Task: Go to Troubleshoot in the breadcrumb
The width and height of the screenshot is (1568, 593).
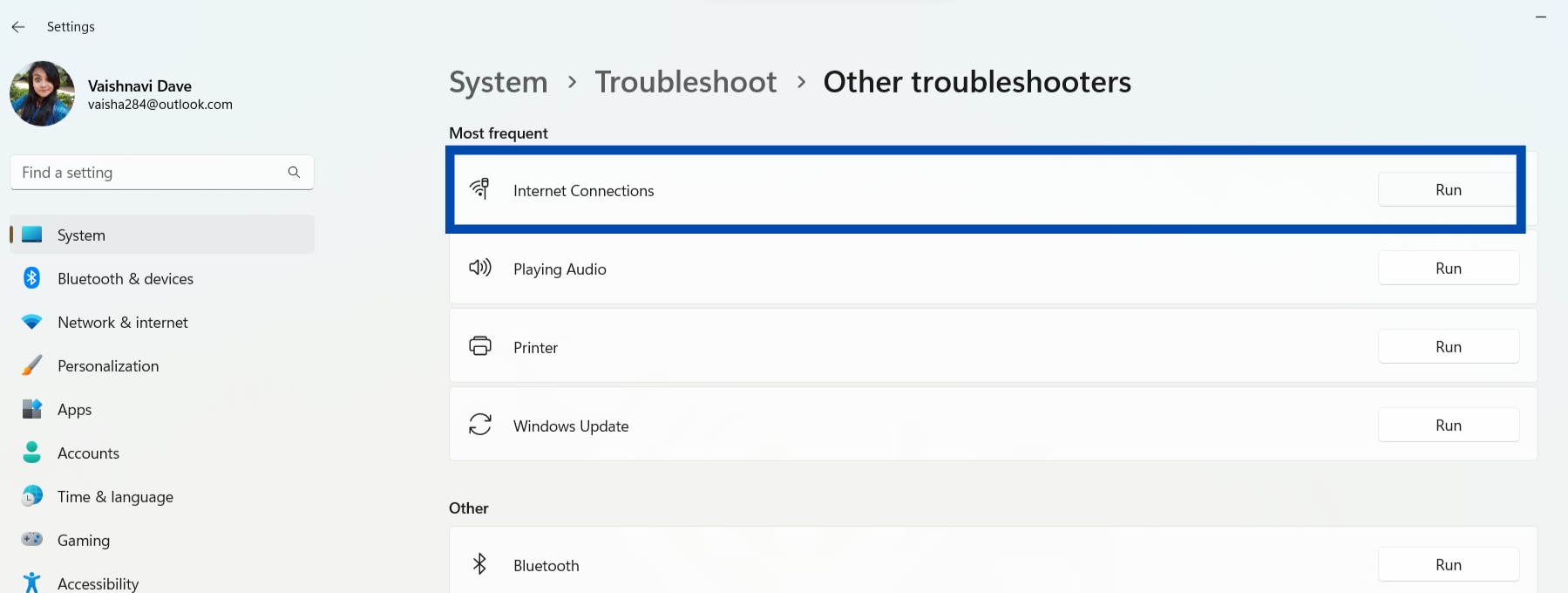Action: pos(685,82)
